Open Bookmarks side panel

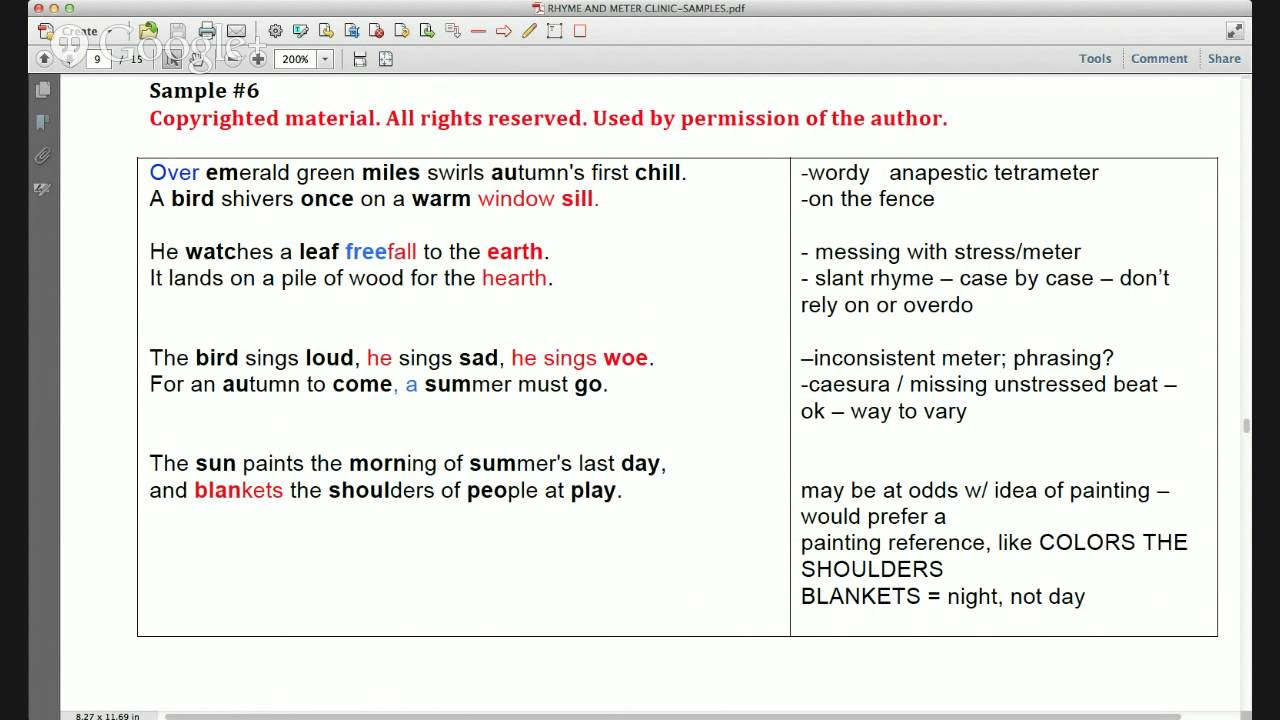(42, 123)
